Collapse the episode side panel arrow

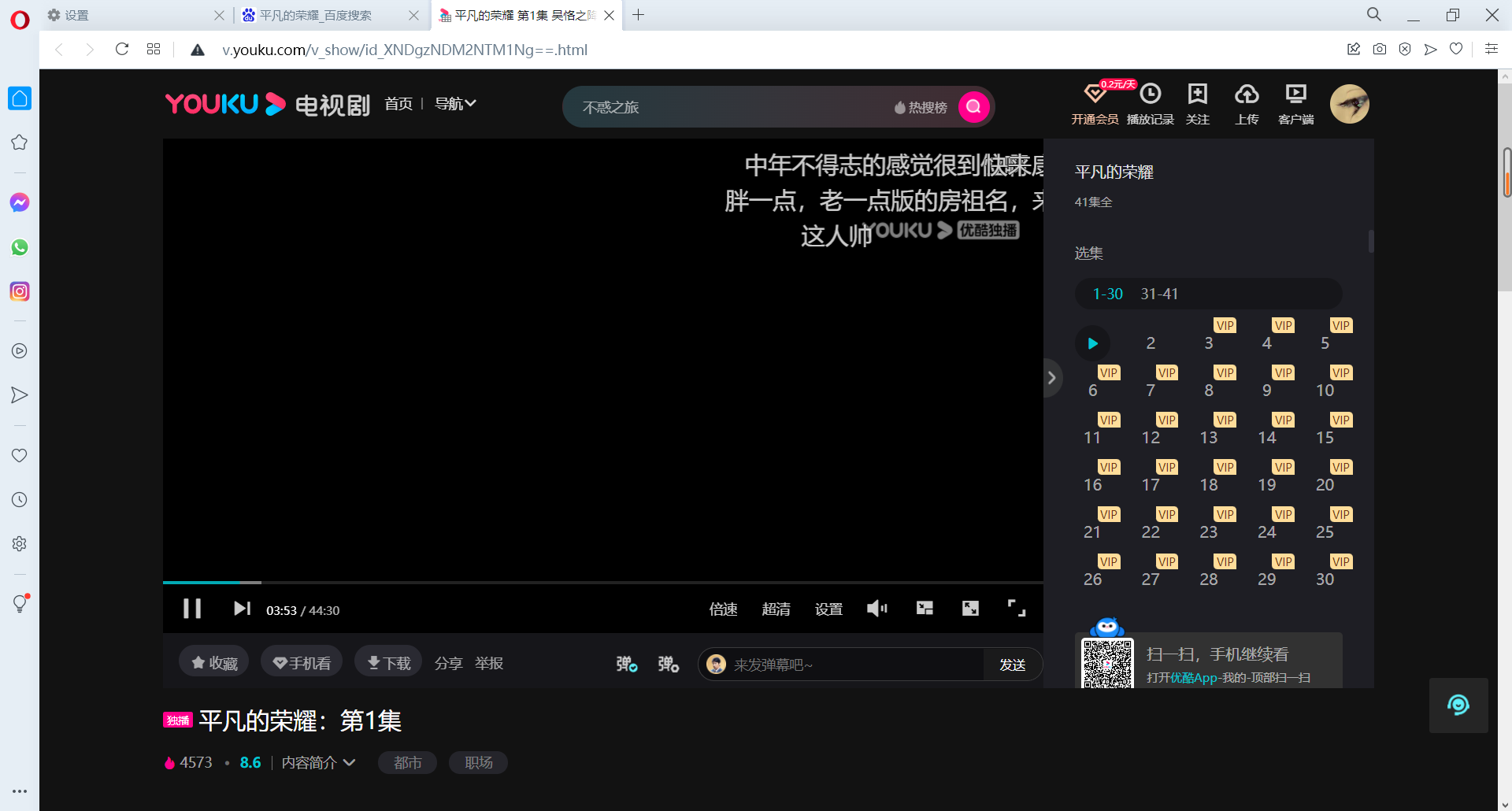pyautogui.click(x=1052, y=378)
